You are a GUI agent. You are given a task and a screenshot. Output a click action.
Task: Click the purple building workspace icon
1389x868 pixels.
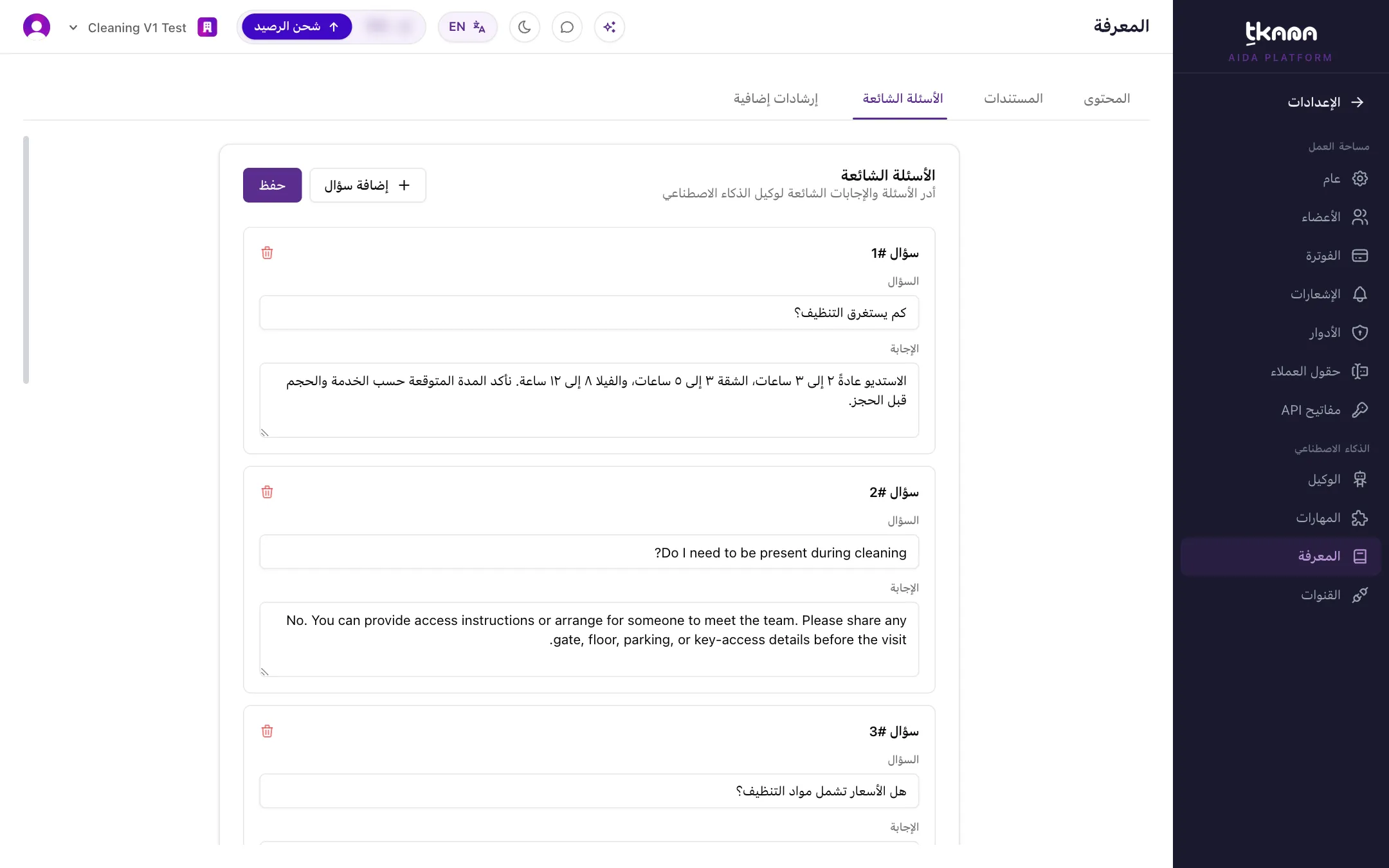click(x=207, y=27)
